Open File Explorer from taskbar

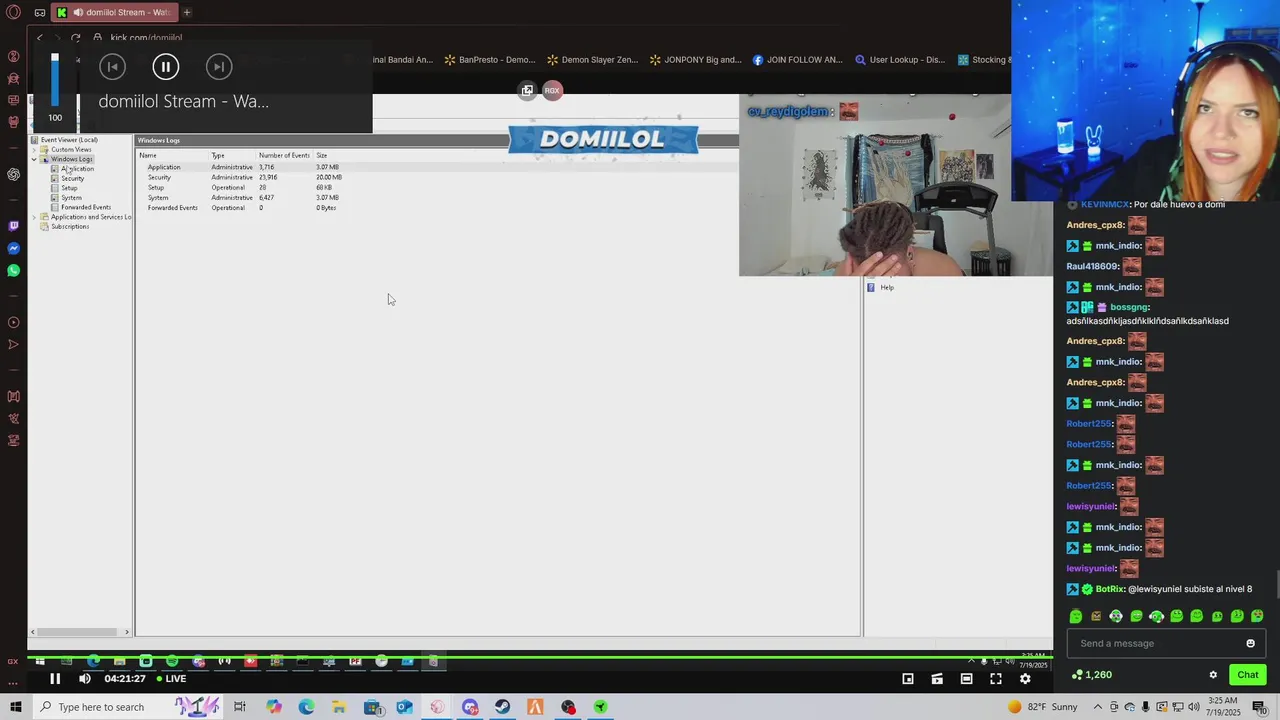coord(339,707)
